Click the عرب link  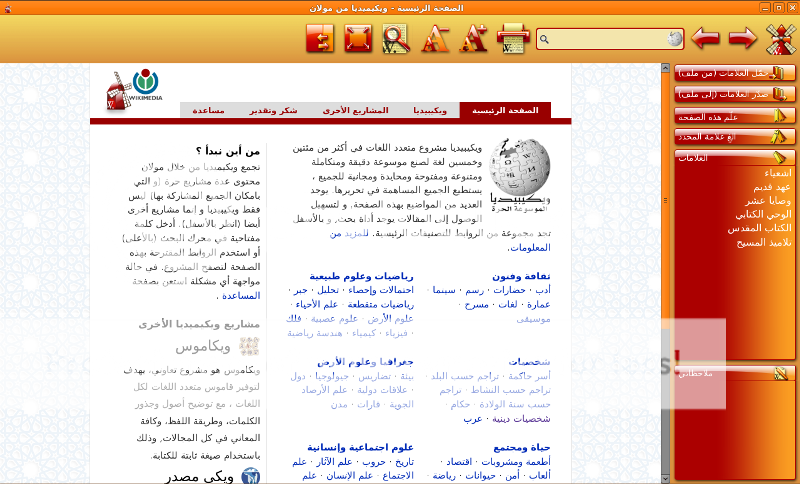[473, 419]
